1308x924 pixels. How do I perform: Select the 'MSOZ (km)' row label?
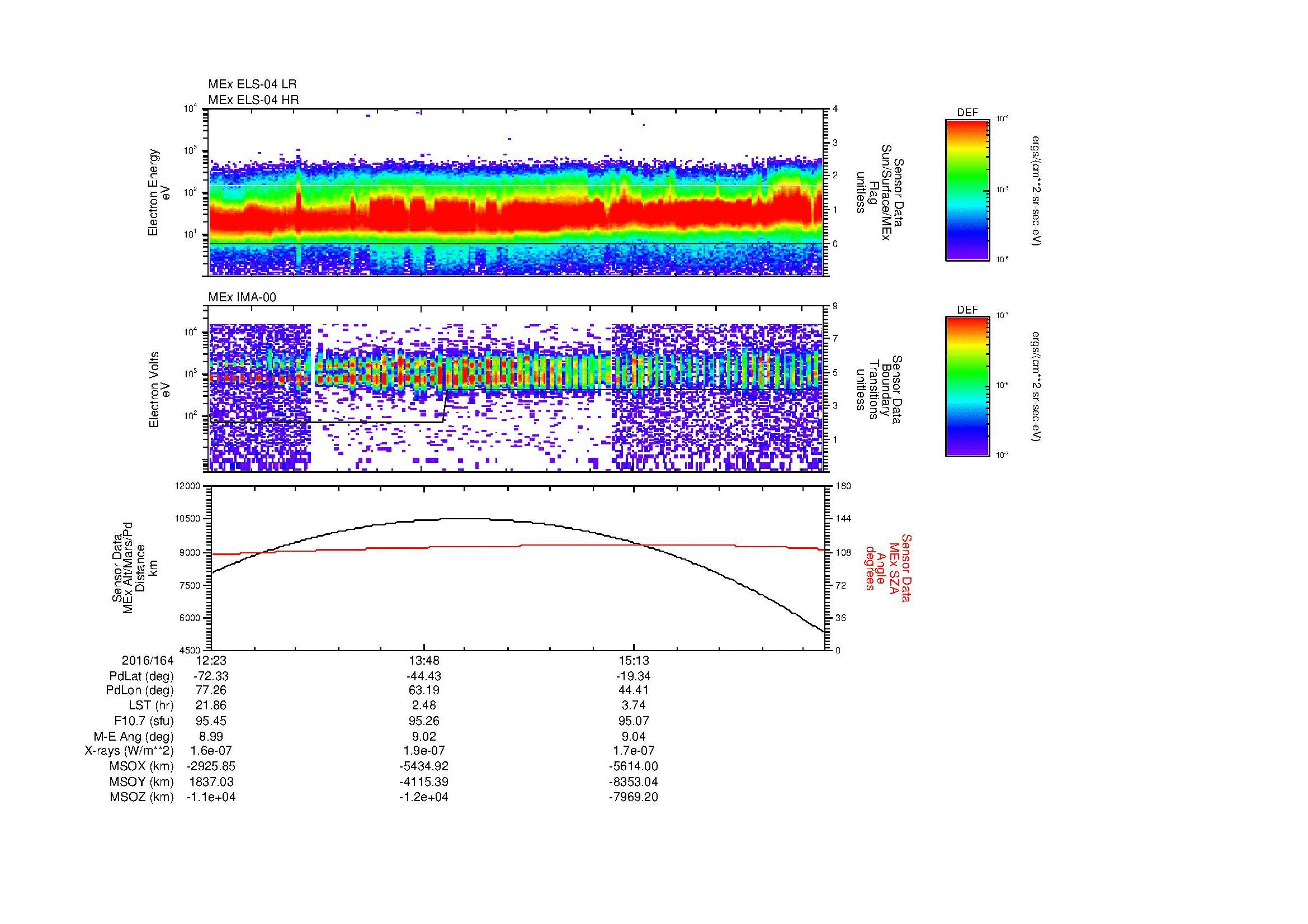pyautogui.click(x=141, y=797)
